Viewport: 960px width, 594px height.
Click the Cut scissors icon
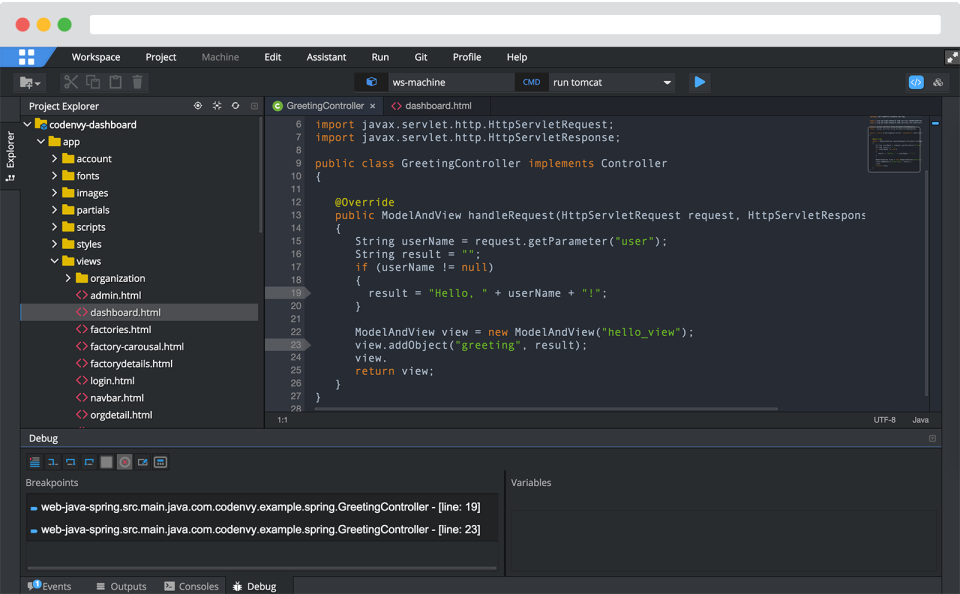[71, 82]
